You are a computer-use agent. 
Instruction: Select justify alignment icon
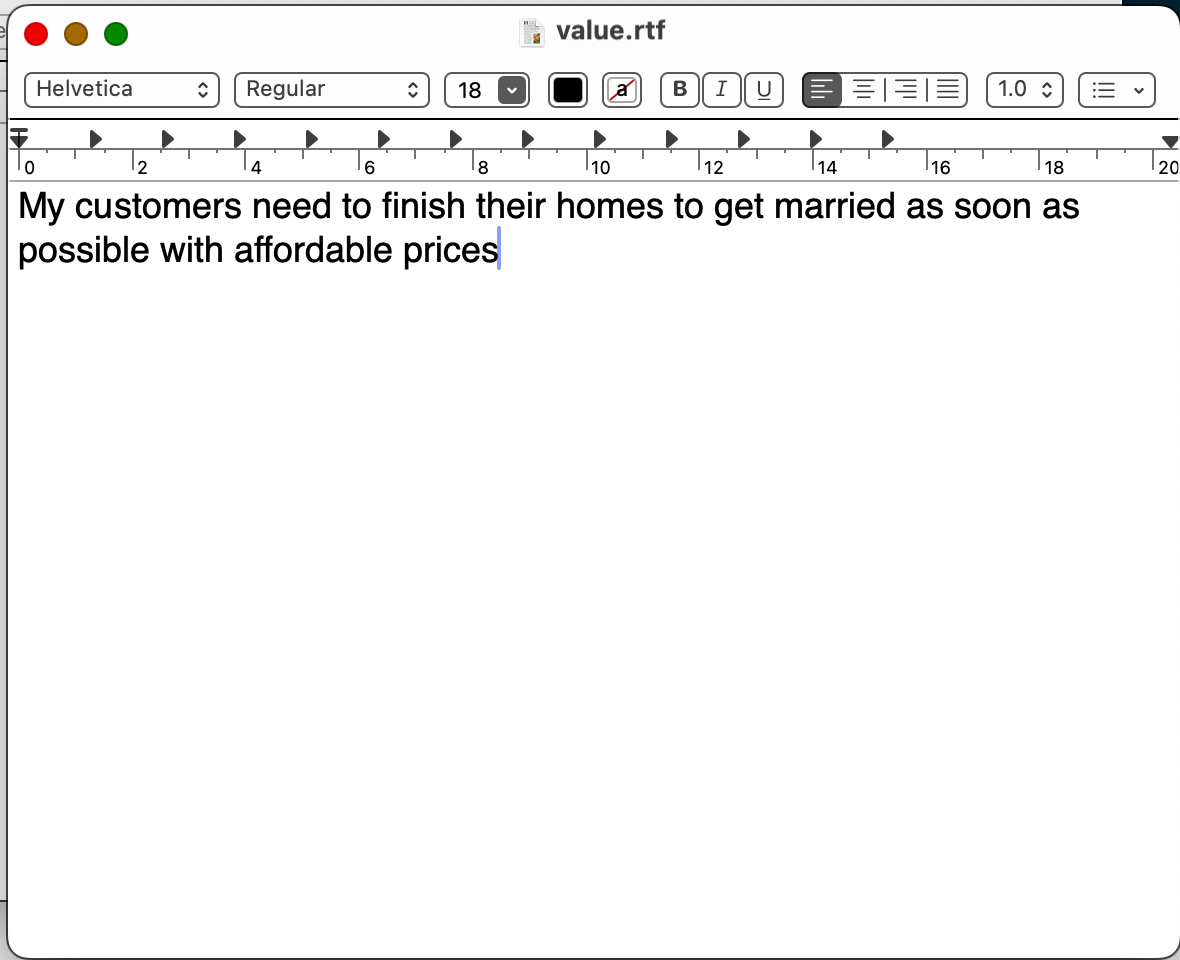tap(947, 90)
